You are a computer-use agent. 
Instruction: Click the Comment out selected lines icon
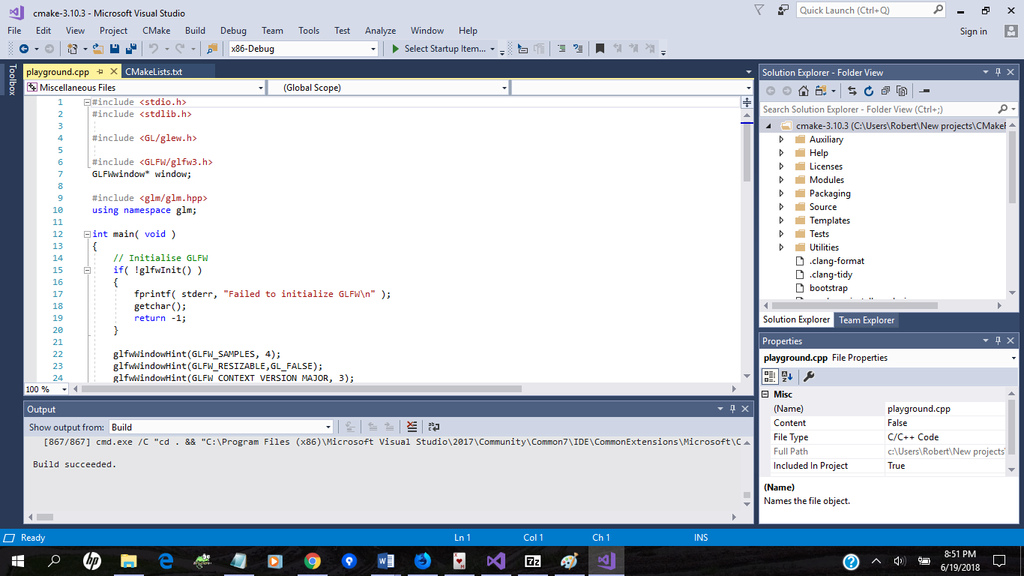click(x=561, y=49)
